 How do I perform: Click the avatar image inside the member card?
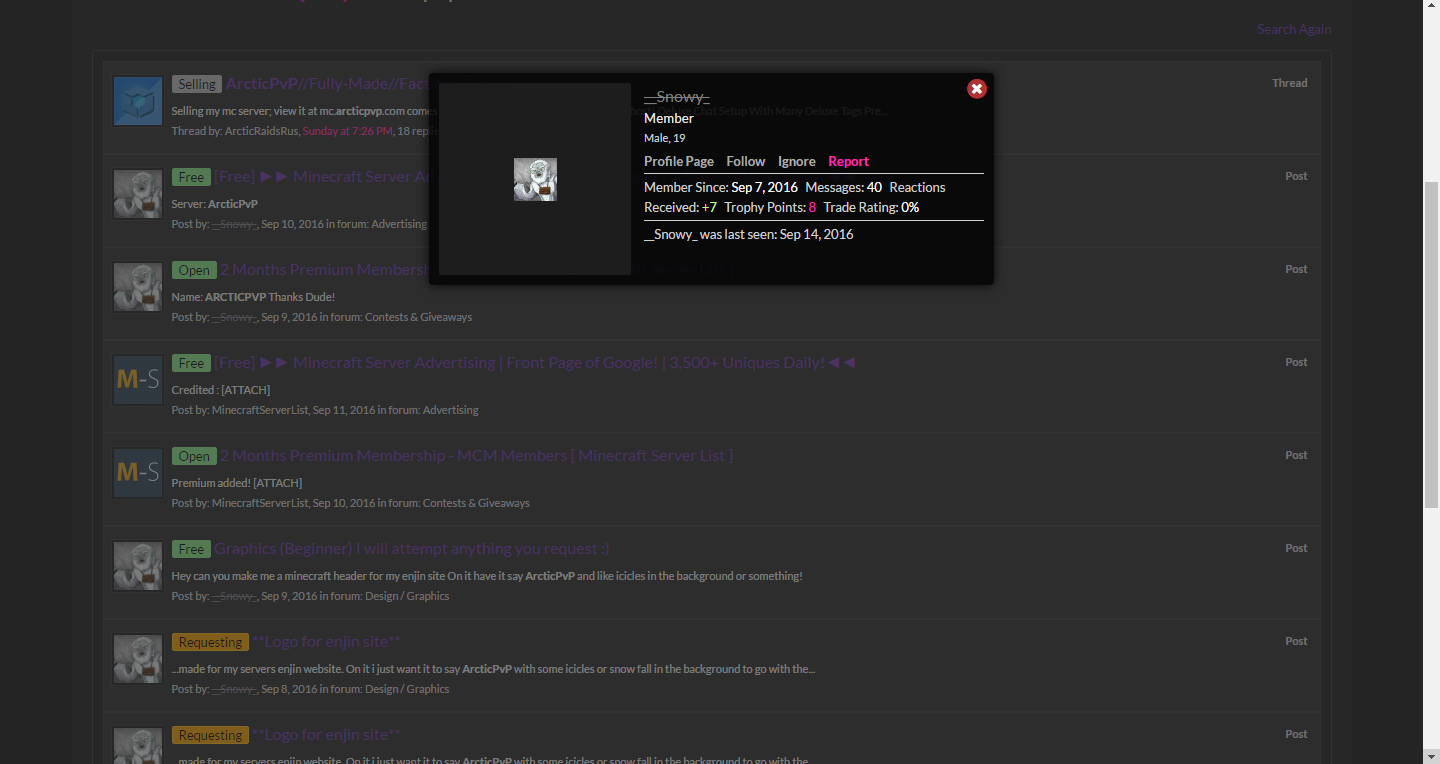tap(535, 179)
